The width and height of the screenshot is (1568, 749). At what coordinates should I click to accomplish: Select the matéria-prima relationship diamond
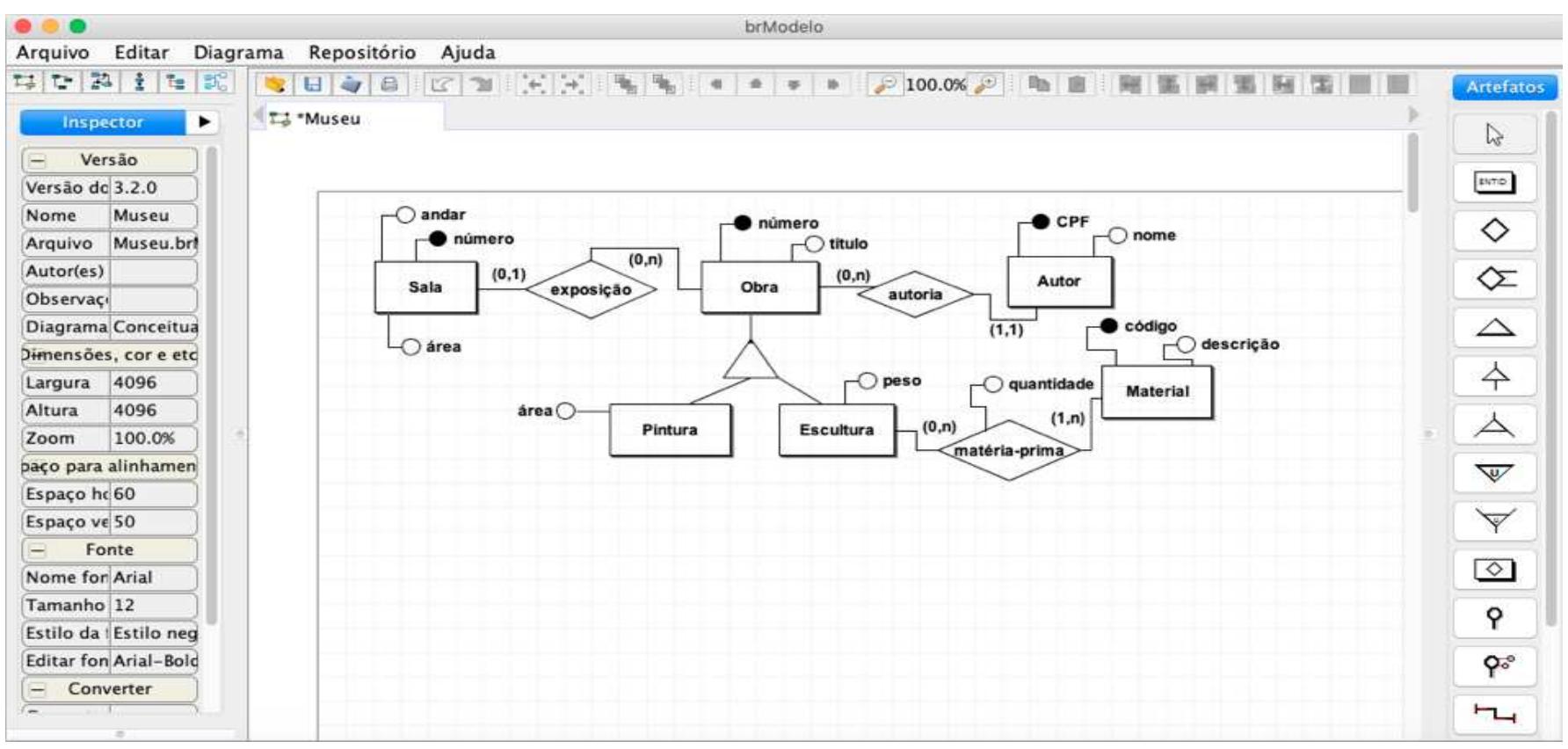point(1009,450)
